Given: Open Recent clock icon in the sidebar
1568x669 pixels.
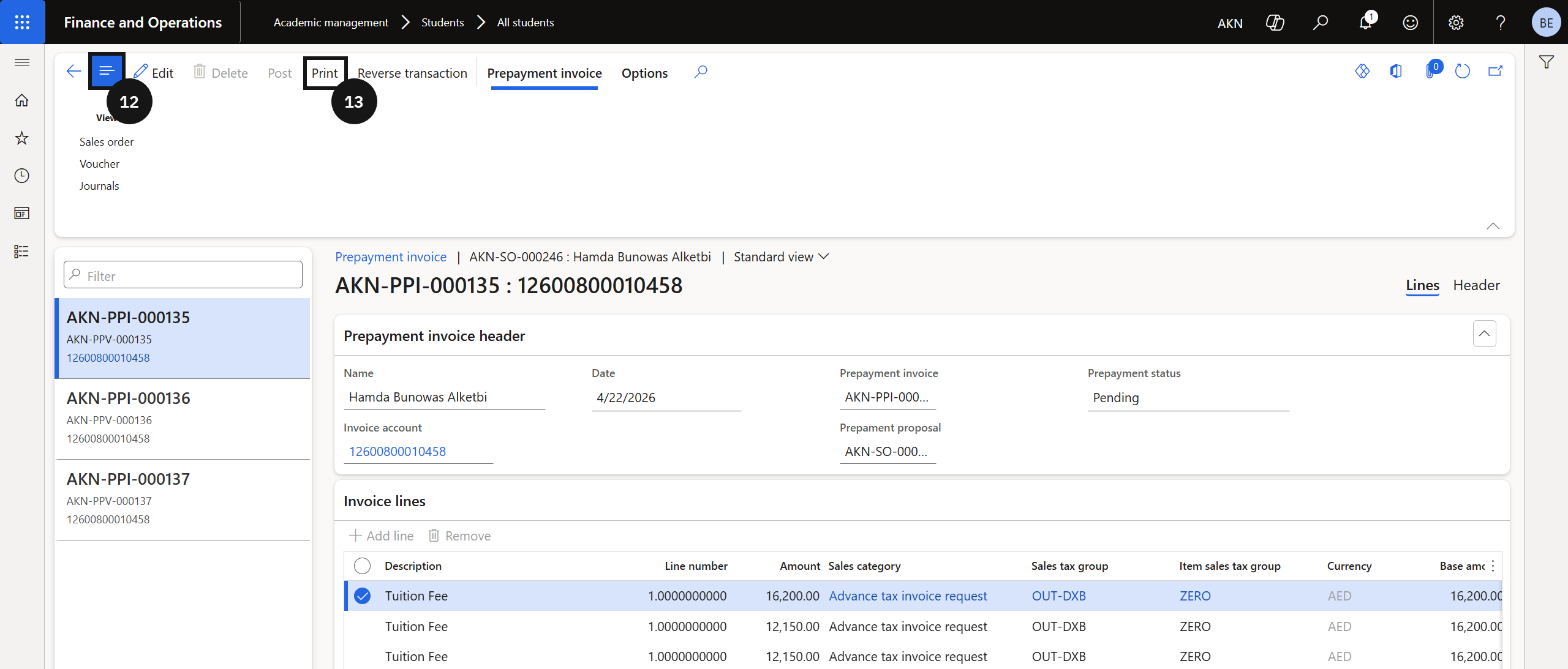Looking at the screenshot, I should coord(22,176).
